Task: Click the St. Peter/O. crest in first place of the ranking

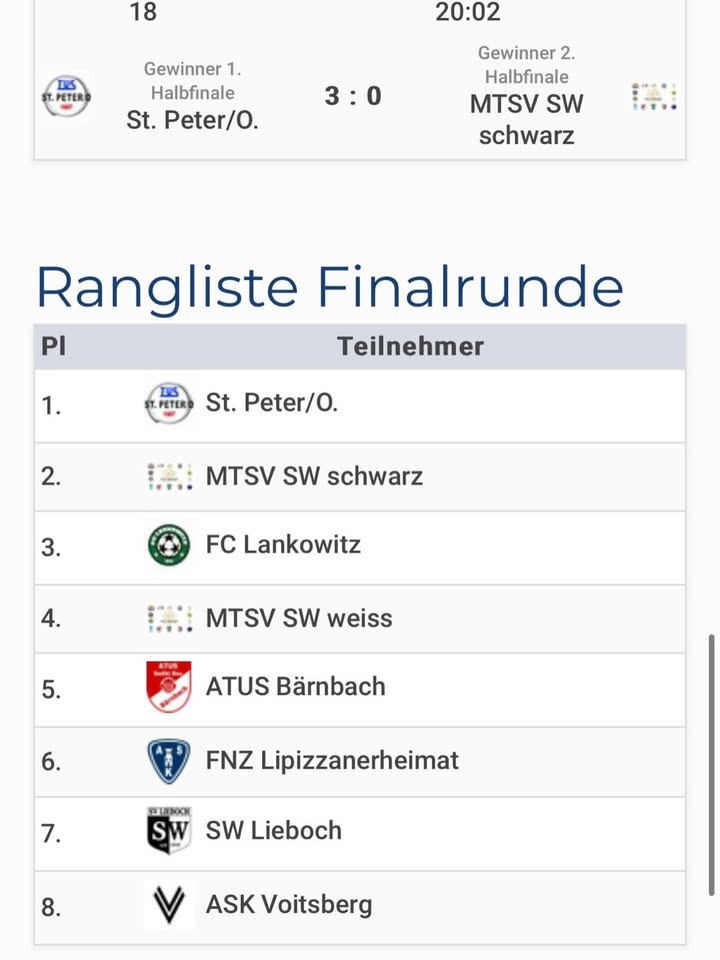Action: (x=168, y=404)
